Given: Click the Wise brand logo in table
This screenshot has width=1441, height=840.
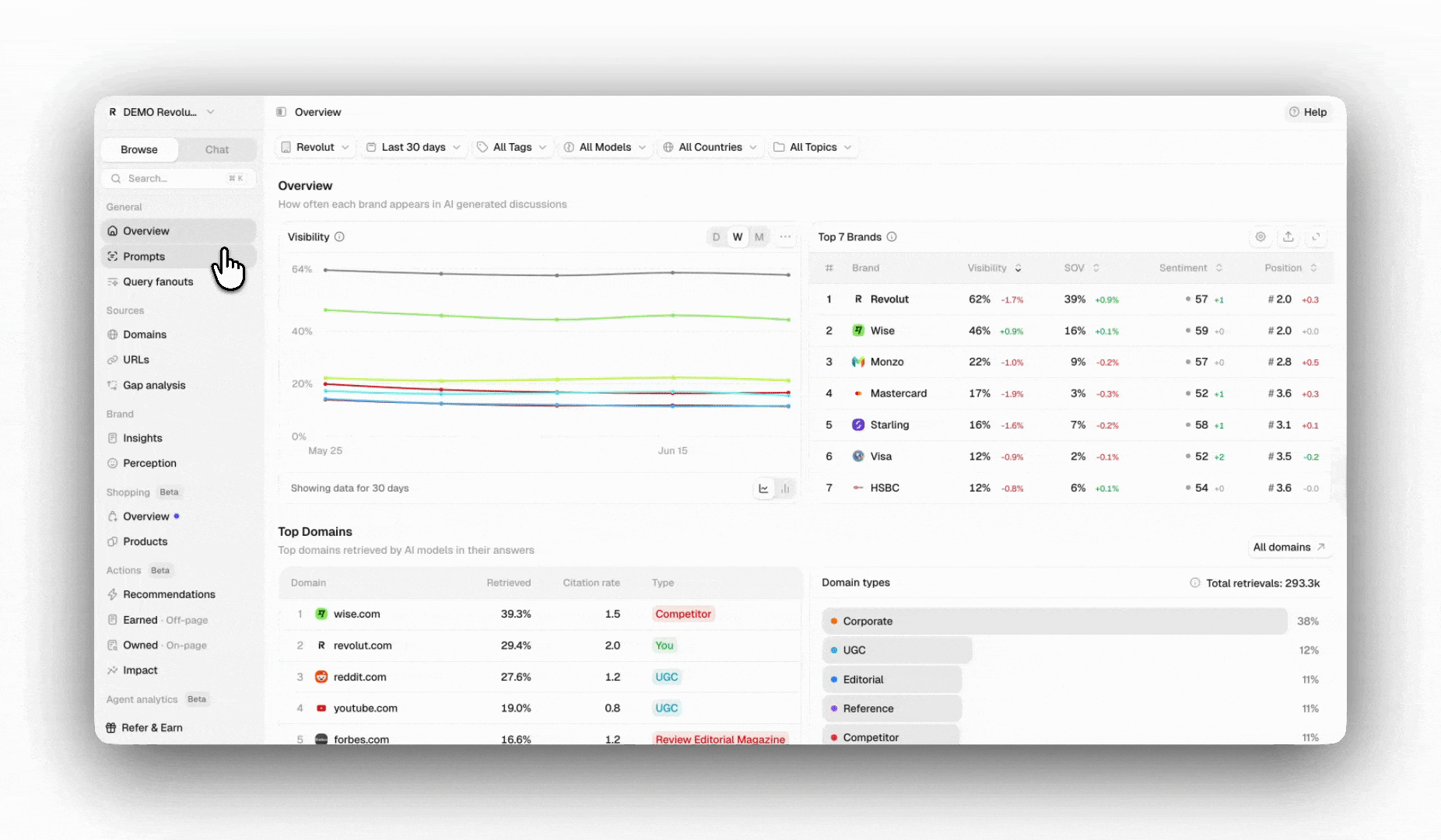Looking at the screenshot, I should (x=858, y=331).
